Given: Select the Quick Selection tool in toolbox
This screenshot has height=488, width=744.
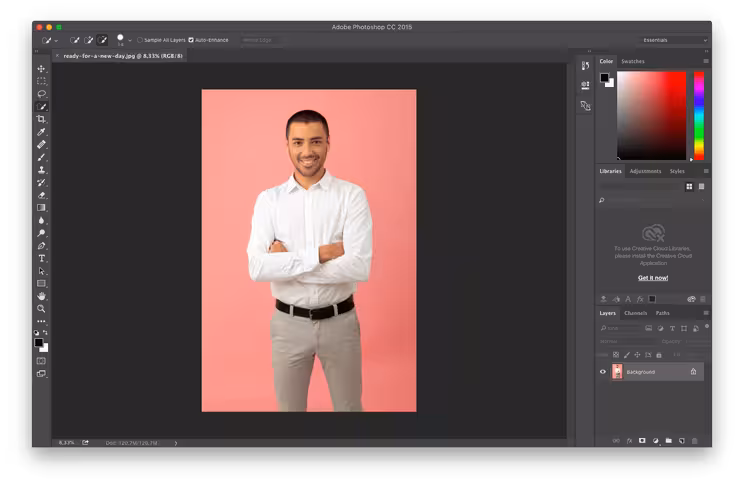Looking at the screenshot, I should pos(41,106).
